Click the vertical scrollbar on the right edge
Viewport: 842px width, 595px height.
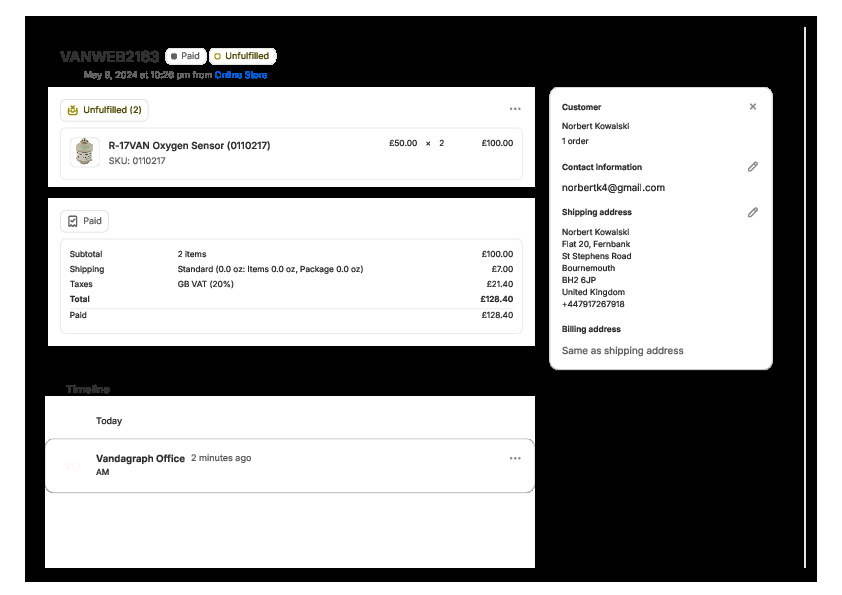click(x=805, y=300)
